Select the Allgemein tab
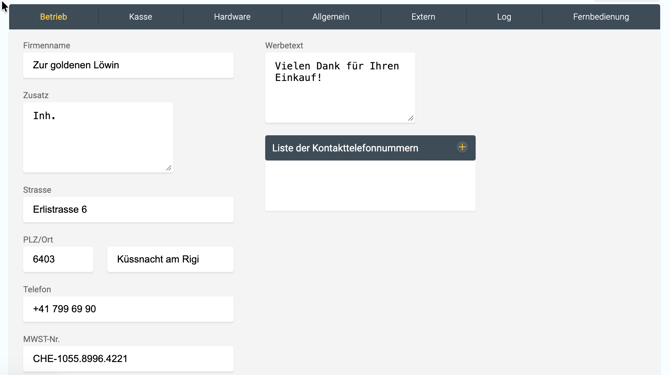670x375 pixels. (x=331, y=17)
